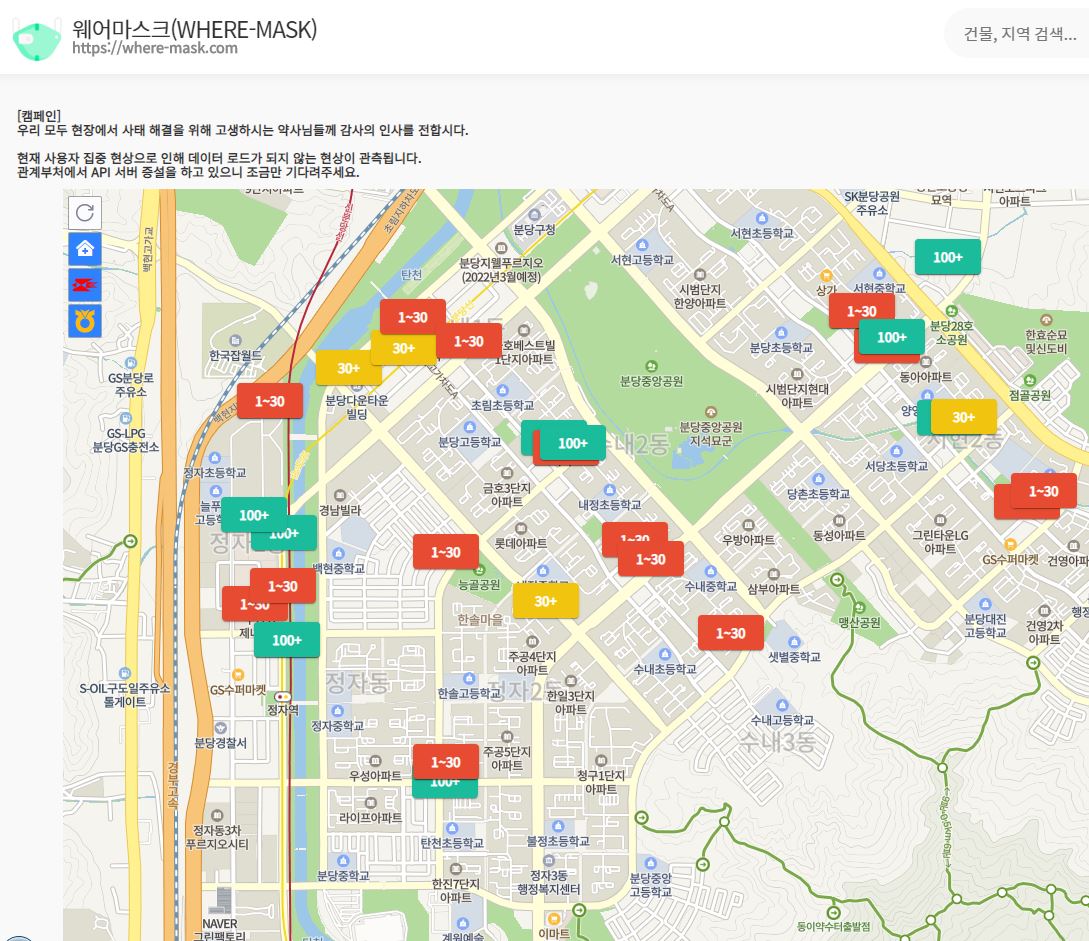Toggle the red post office filter icon
This screenshot has height=941, width=1089.
coord(85,285)
